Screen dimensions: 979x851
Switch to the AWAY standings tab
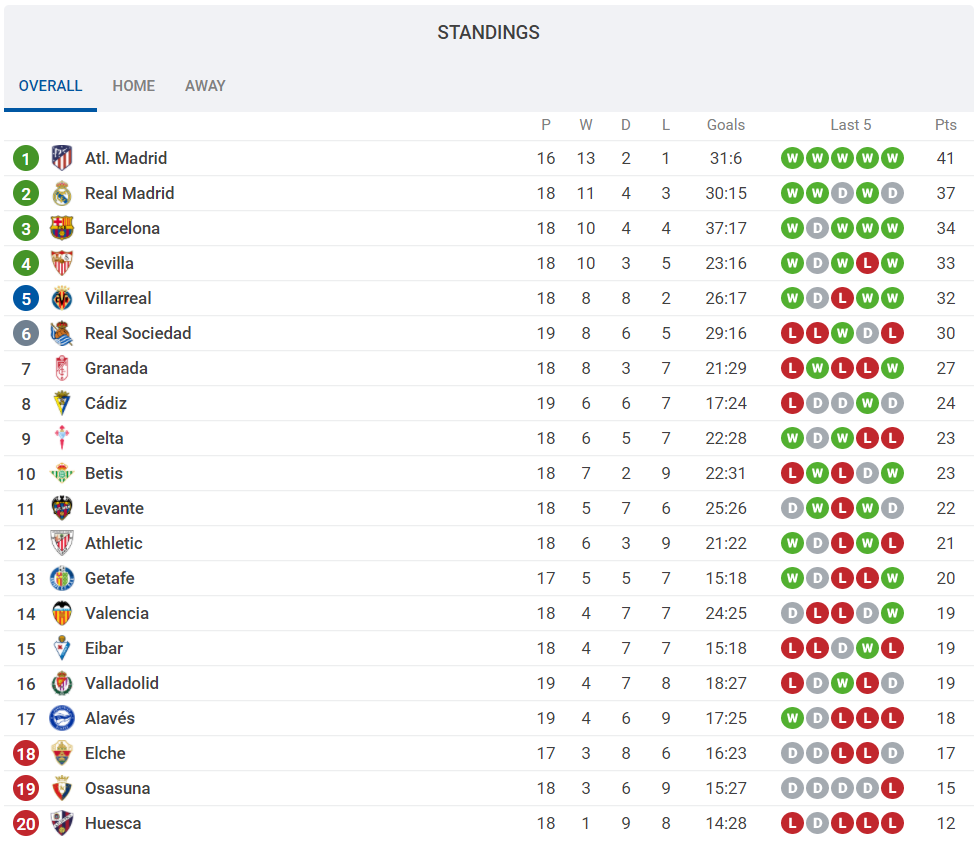[205, 86]
